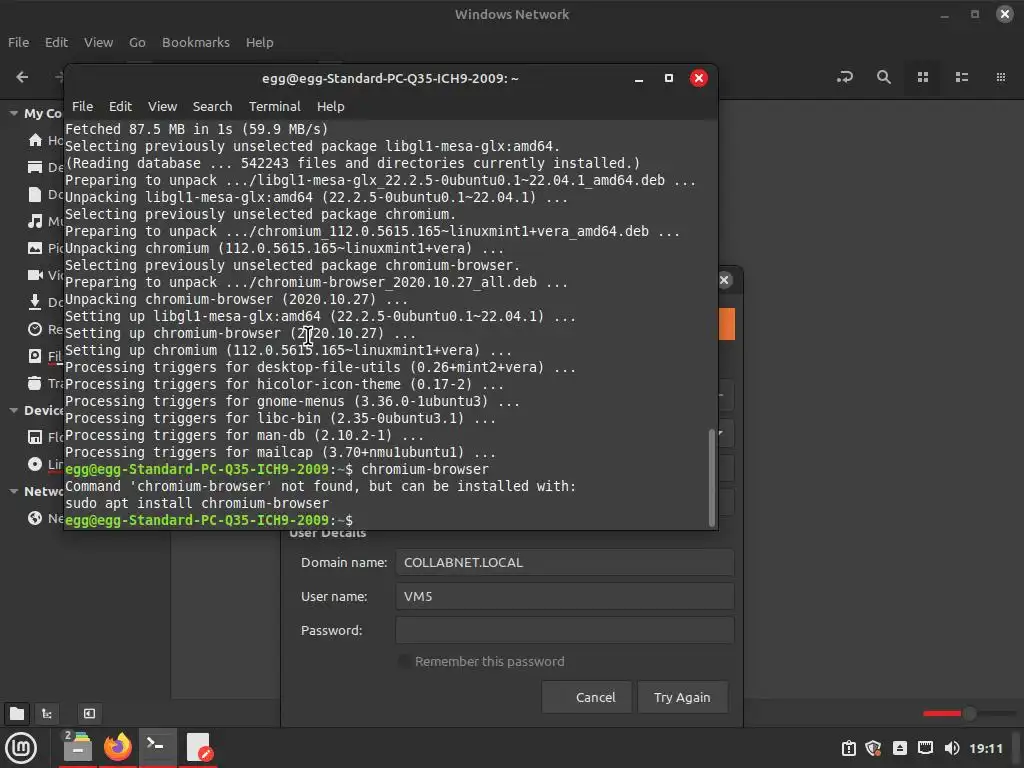Open the terminal taskbar icon

point(157,747)
